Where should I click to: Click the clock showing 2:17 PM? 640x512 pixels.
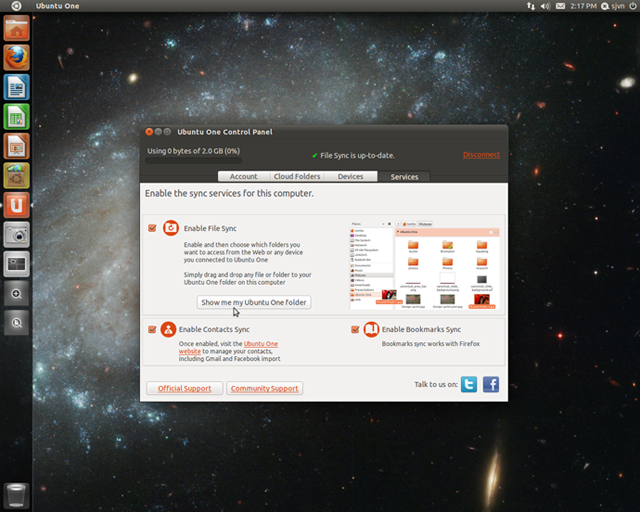coord(583,6)
